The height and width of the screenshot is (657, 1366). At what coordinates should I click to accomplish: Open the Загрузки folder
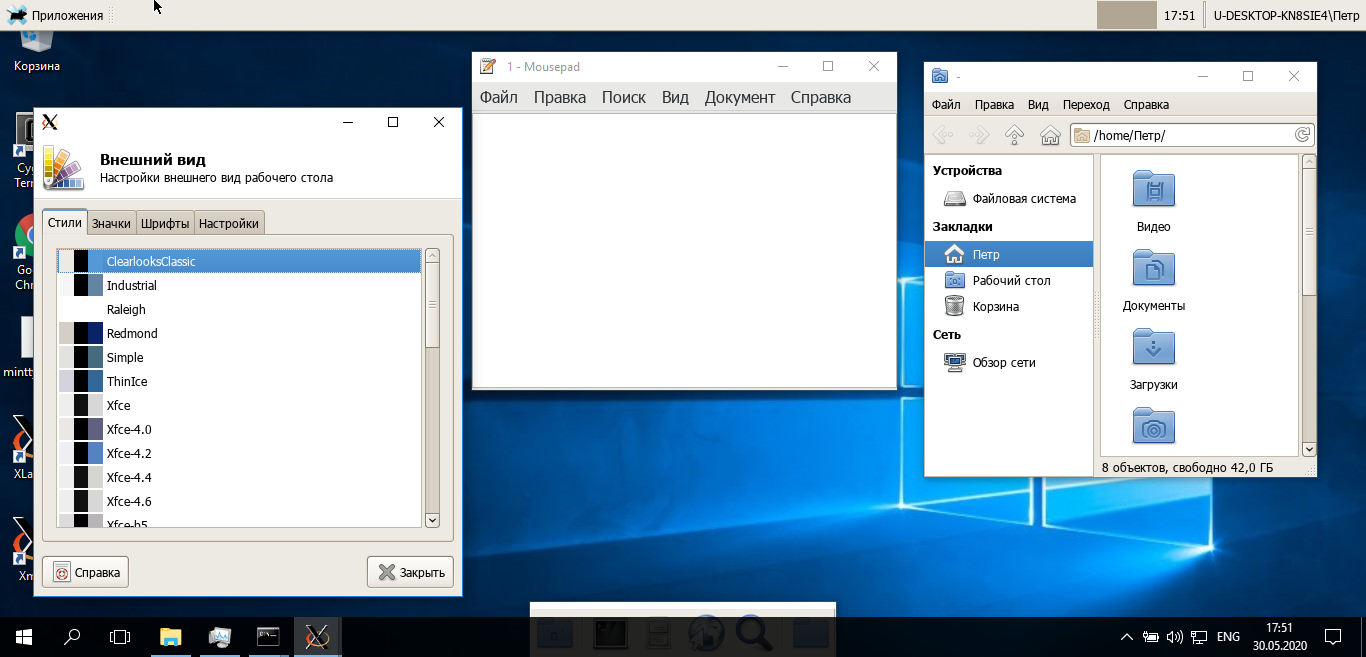tap(1153, 349)
